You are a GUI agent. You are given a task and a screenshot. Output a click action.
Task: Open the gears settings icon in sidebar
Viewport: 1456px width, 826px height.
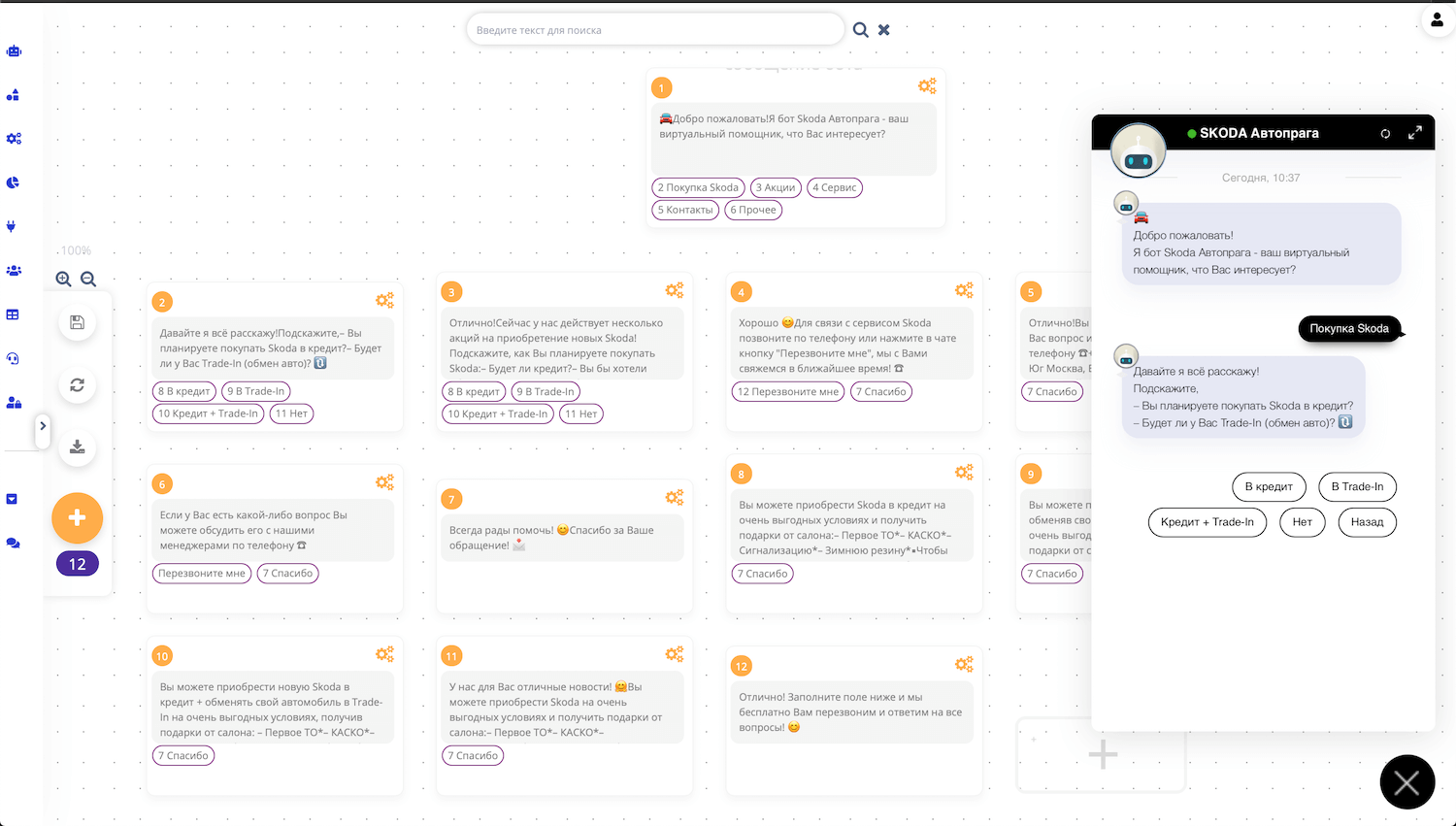pos(14,139)
